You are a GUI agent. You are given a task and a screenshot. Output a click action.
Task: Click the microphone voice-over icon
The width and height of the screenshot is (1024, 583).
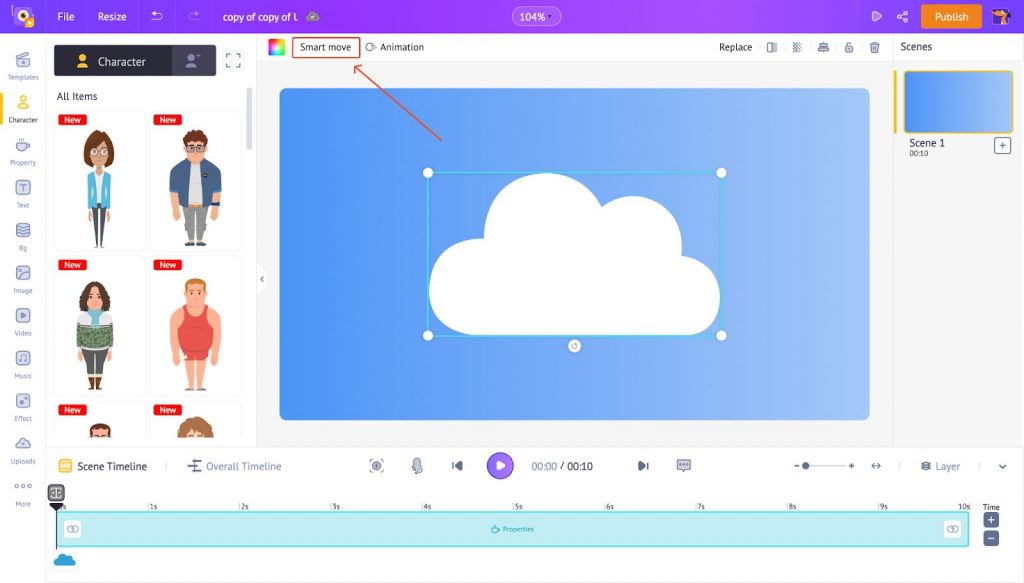pyautogui.click(x=417, y=466)
